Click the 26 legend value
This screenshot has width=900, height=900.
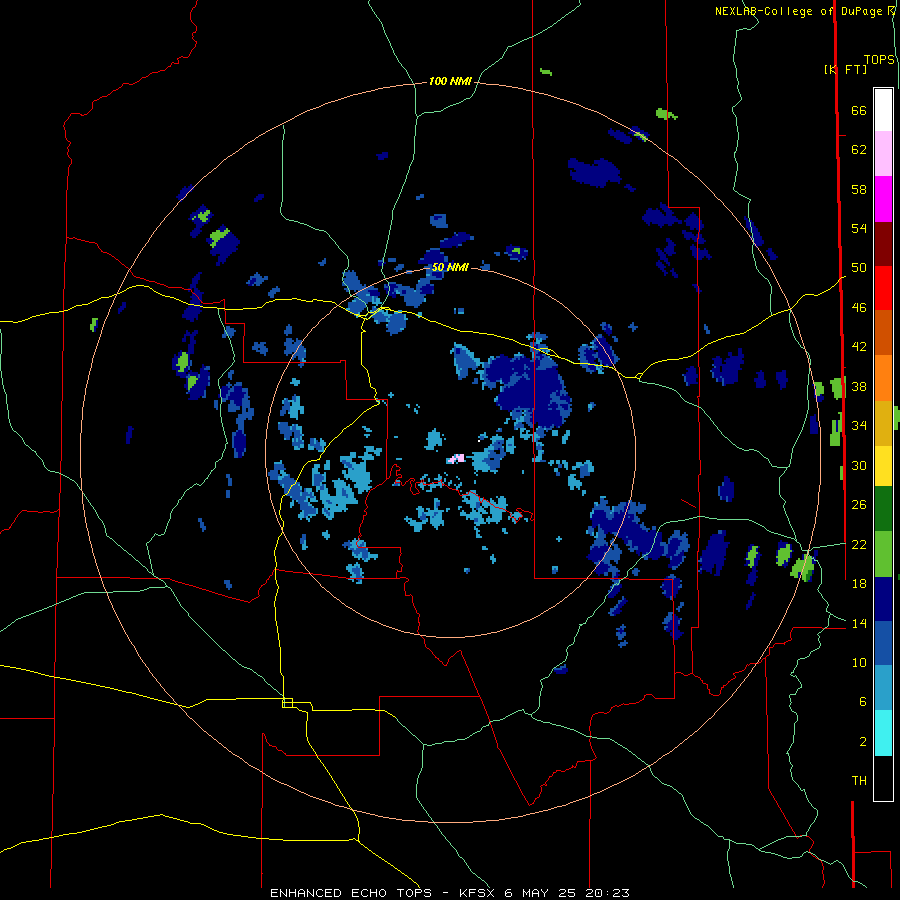(x=859, y=505)
